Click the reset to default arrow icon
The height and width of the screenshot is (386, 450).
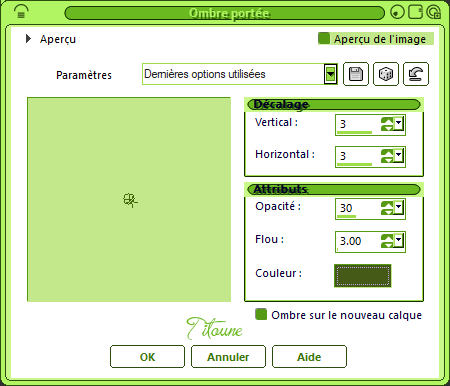point(416,74)
